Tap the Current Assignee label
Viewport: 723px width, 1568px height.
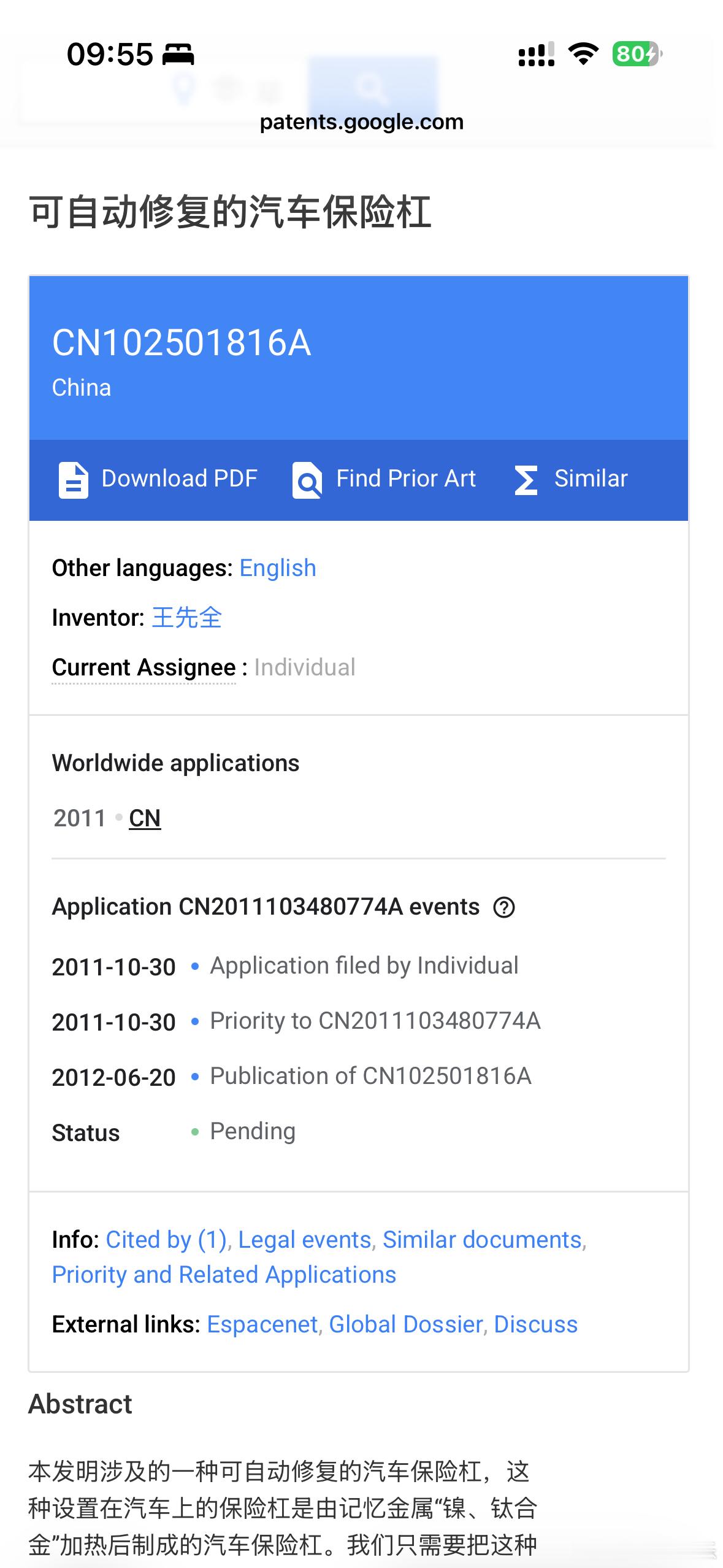(x=144, y=667)
